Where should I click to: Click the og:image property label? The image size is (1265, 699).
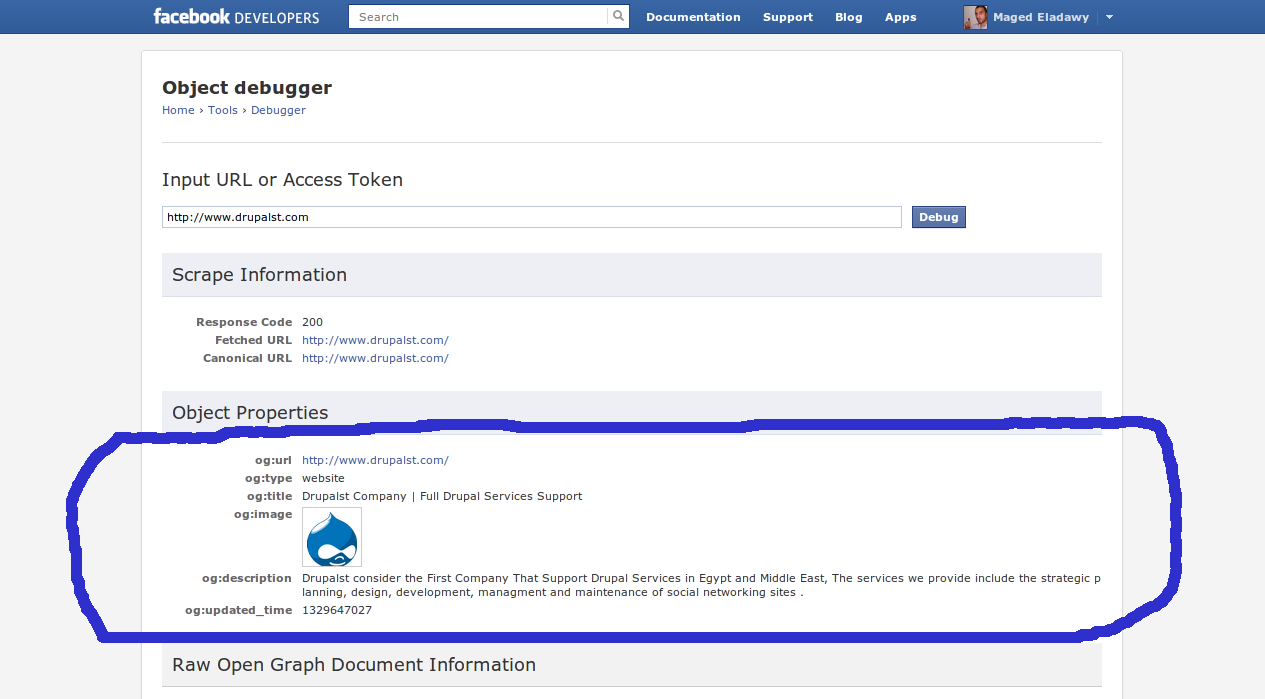coord(262,514)
